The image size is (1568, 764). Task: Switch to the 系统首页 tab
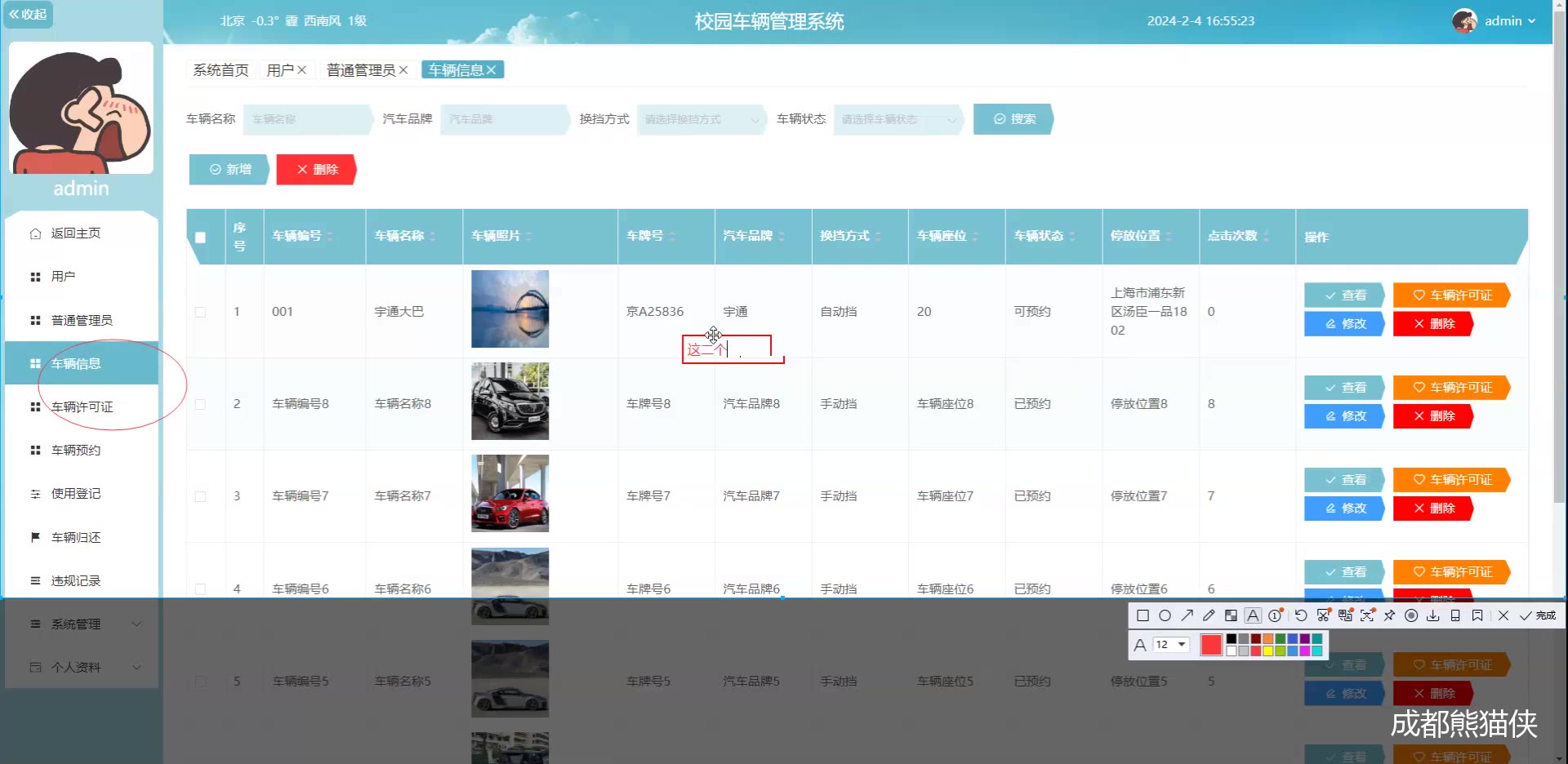coord(220,70)
